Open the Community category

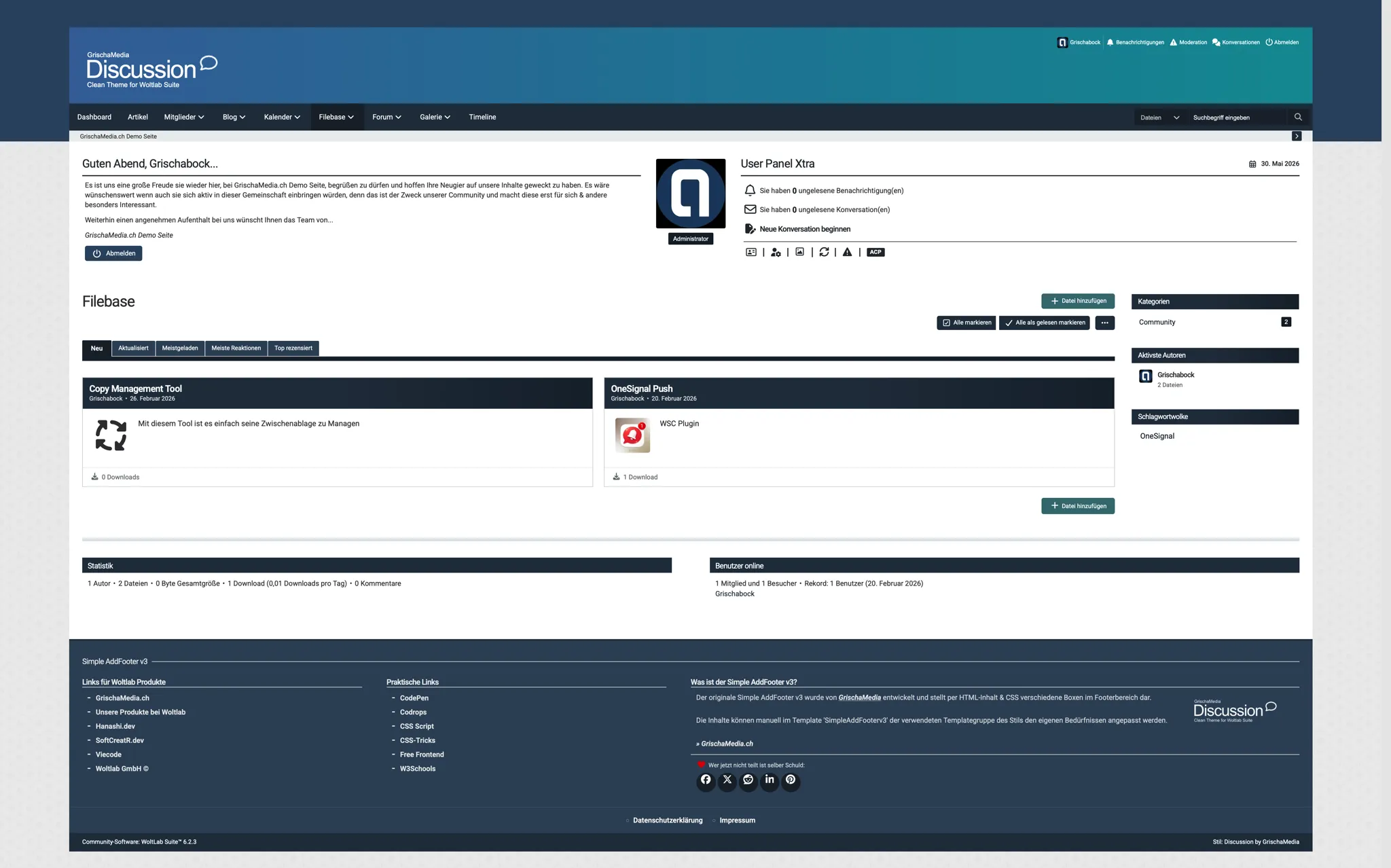pyautogui.click(x=1157, y=322)
